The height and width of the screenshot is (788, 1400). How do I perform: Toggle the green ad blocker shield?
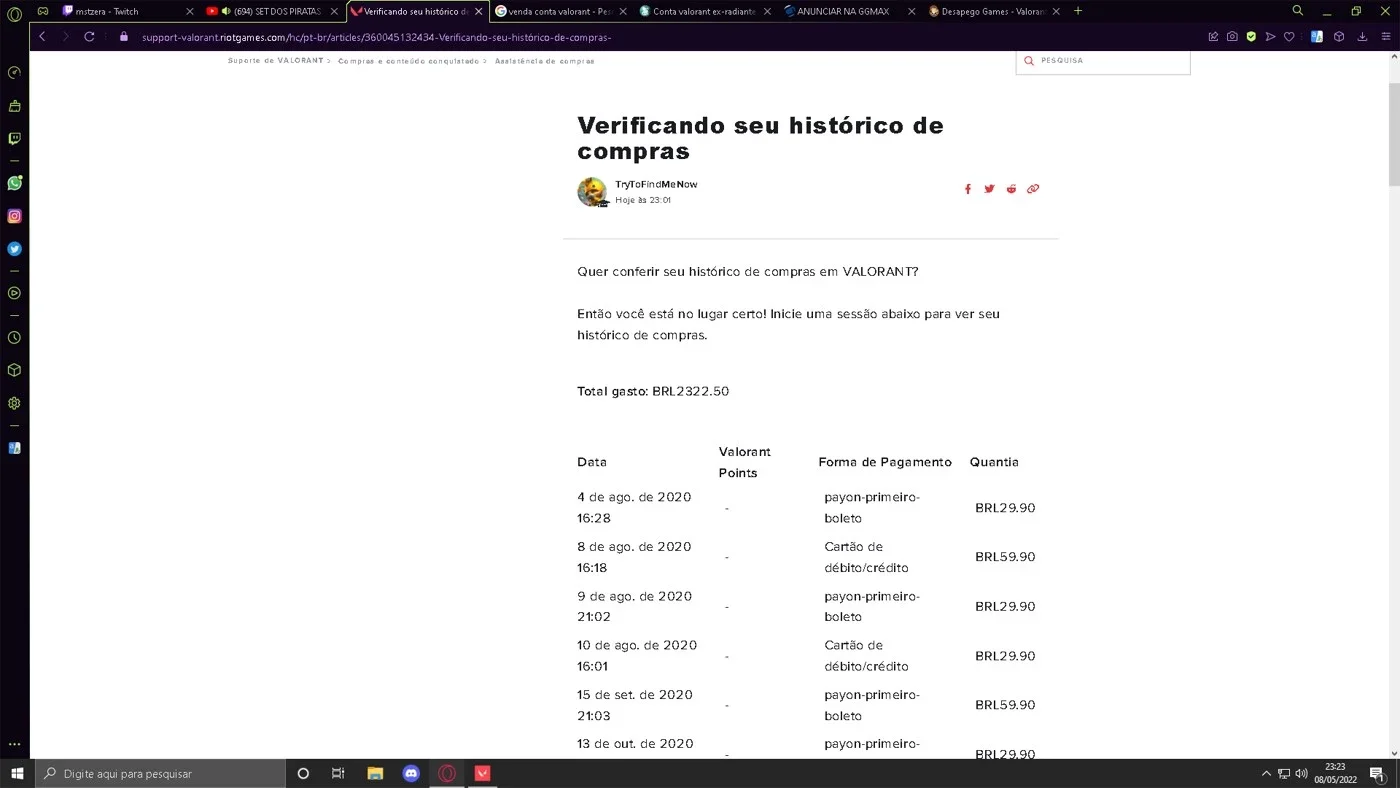pyautogui.click(x=1251, y=37)
